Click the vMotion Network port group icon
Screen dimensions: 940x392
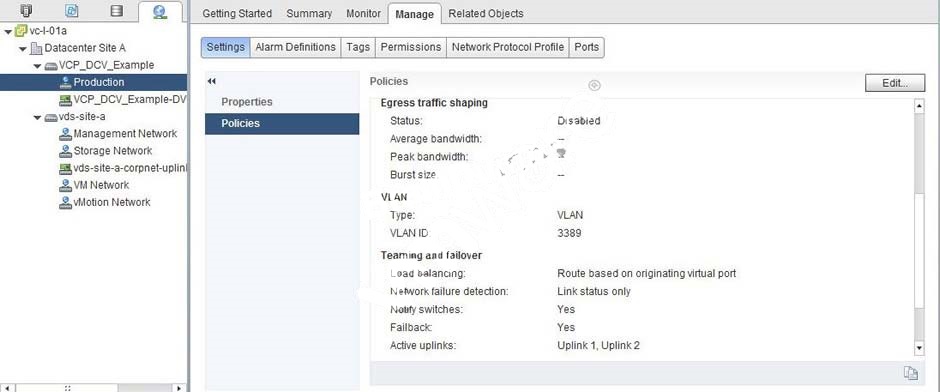click(65, 203)
